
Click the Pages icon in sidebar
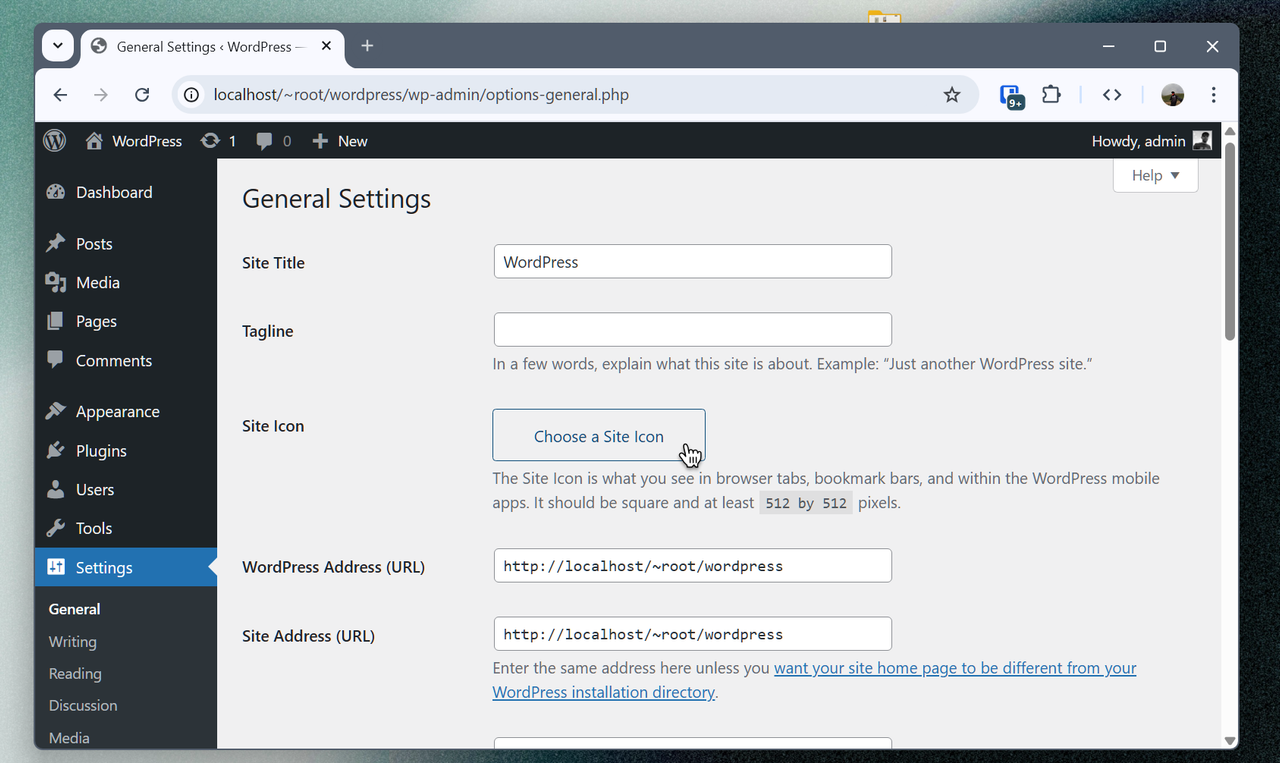56,321
